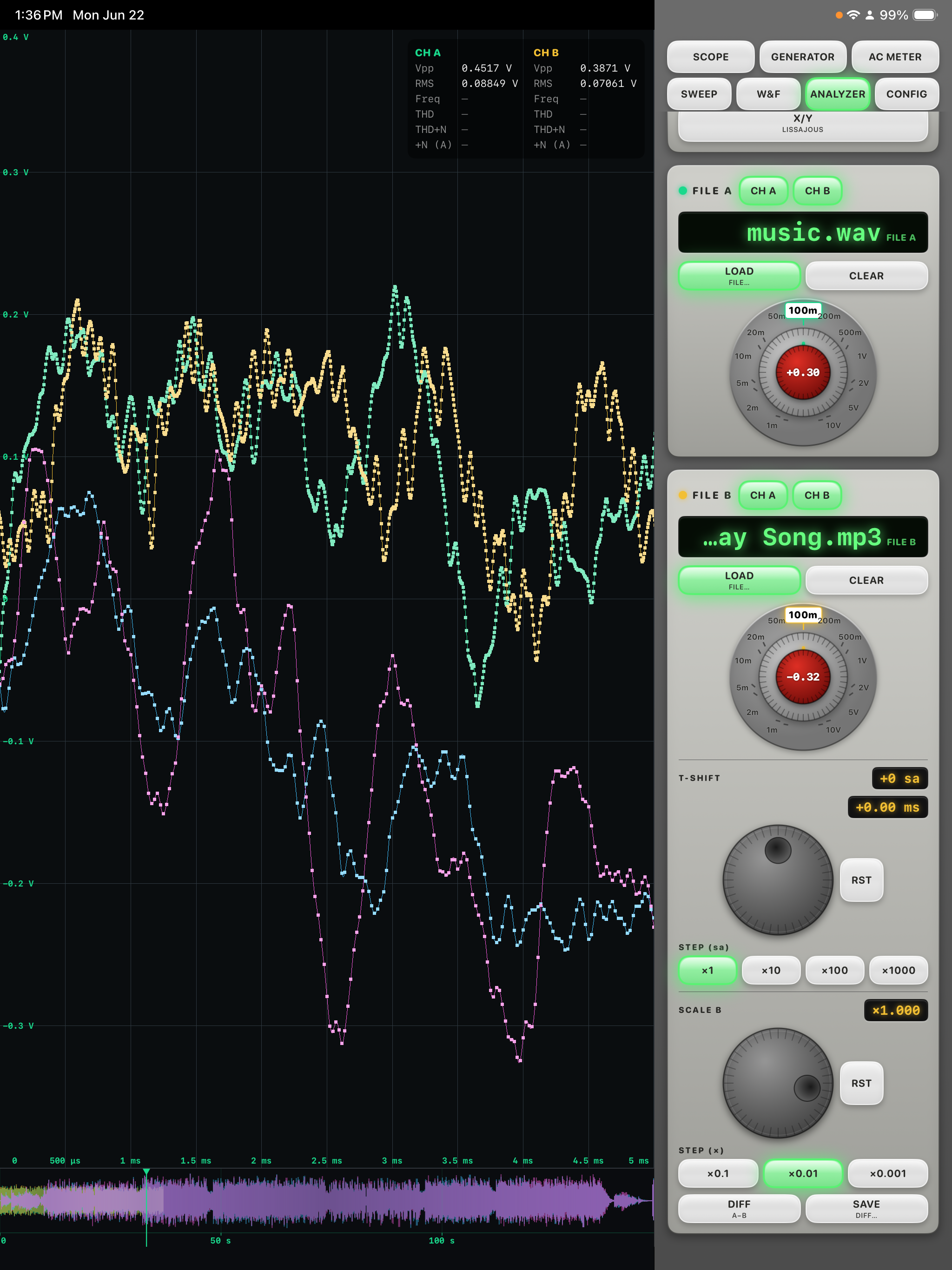Tap the 1:36 PM clock
952x1270 pixels.
[39, 15]
